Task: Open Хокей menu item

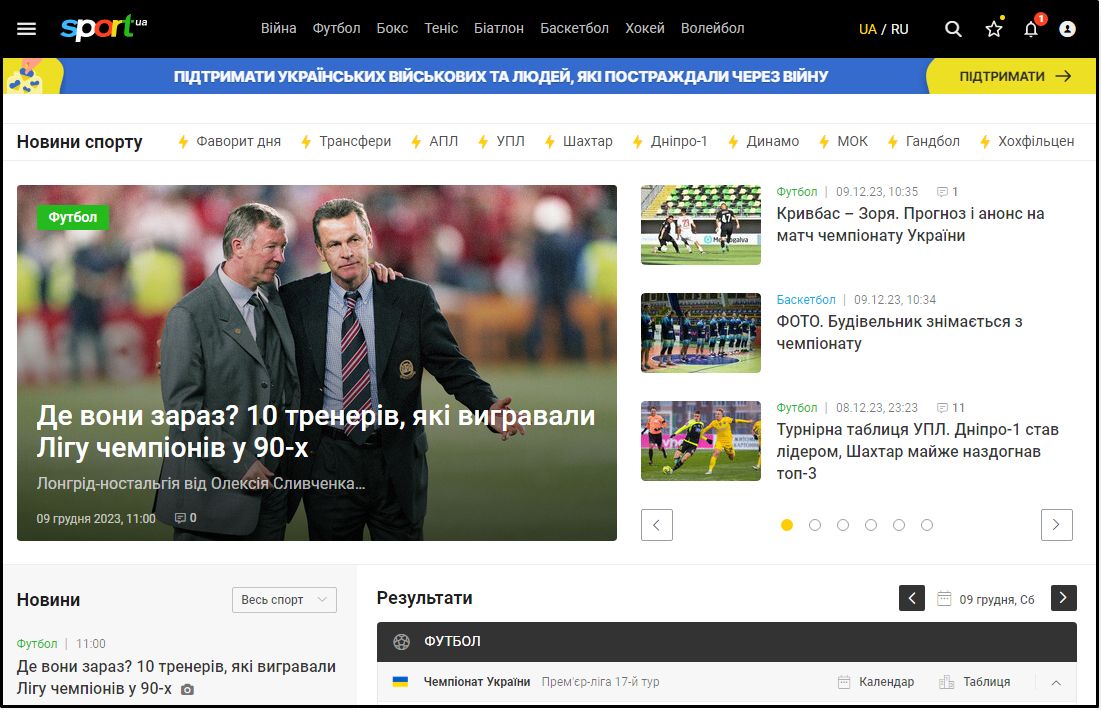Action: [x=645, y=28]
